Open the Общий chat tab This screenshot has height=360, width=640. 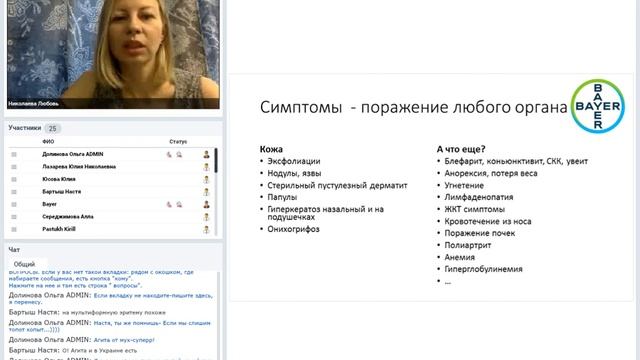coord(24,264)
